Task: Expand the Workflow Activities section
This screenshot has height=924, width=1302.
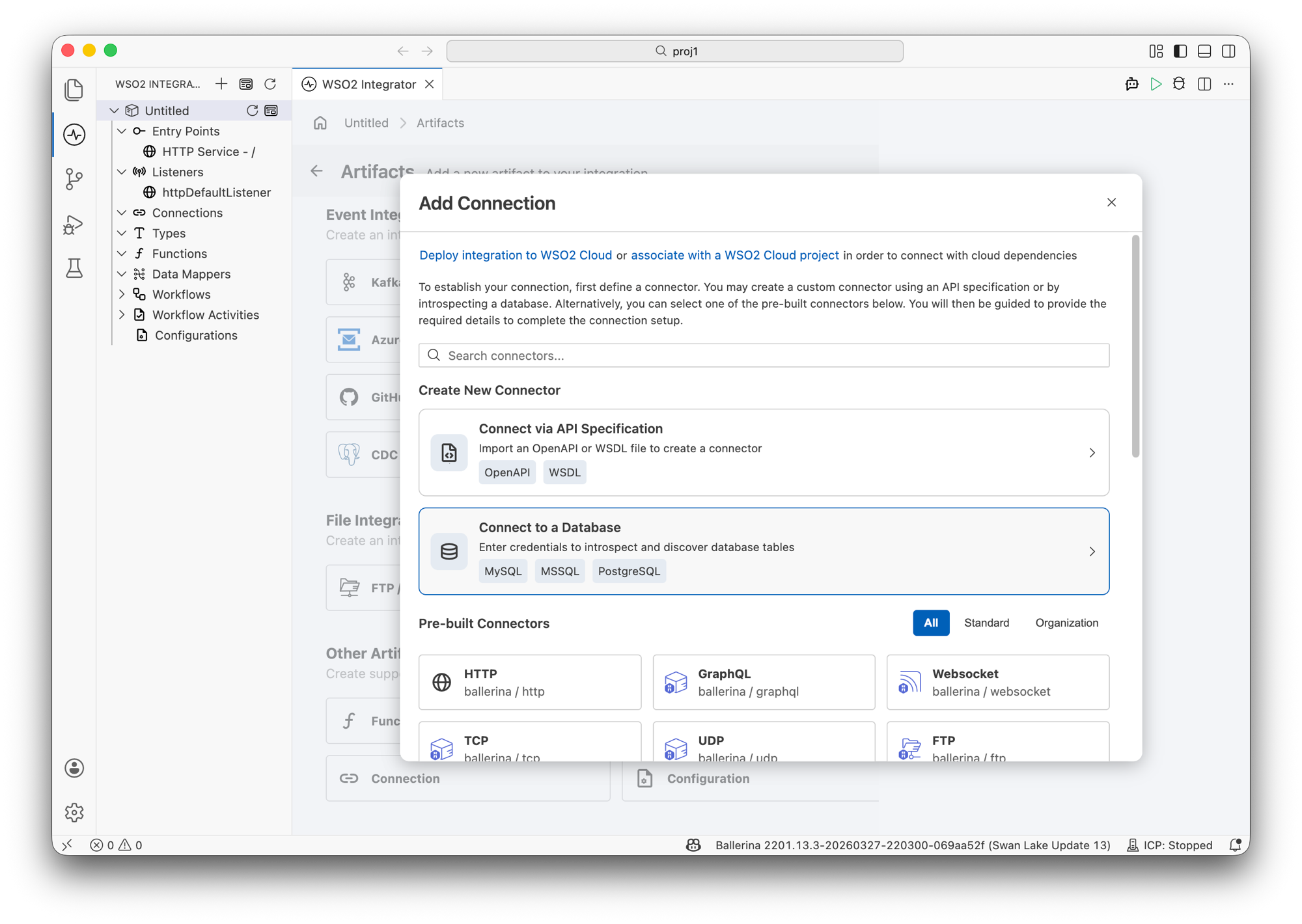Action: tap(122, 315)
